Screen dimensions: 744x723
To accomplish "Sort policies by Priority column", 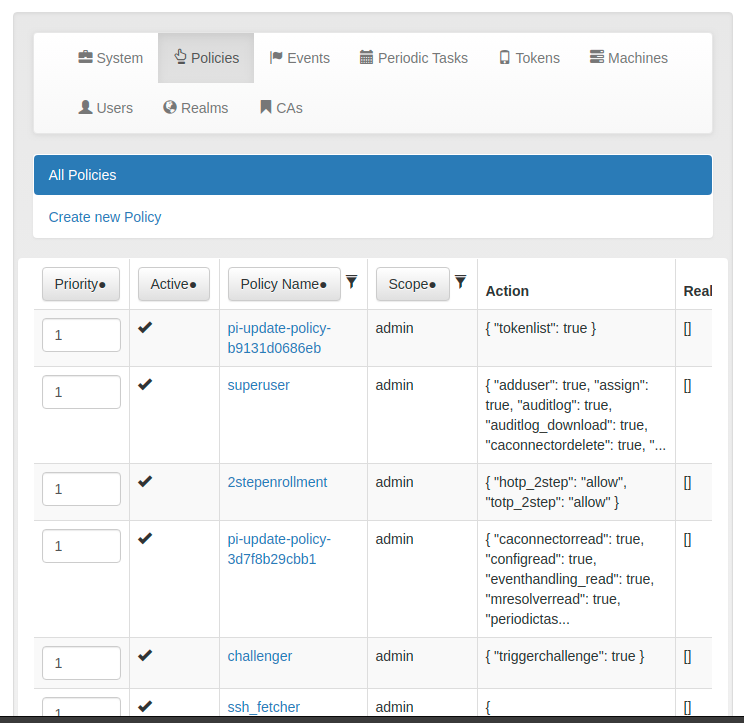I will pyautogui.click(x=80, y=284).
